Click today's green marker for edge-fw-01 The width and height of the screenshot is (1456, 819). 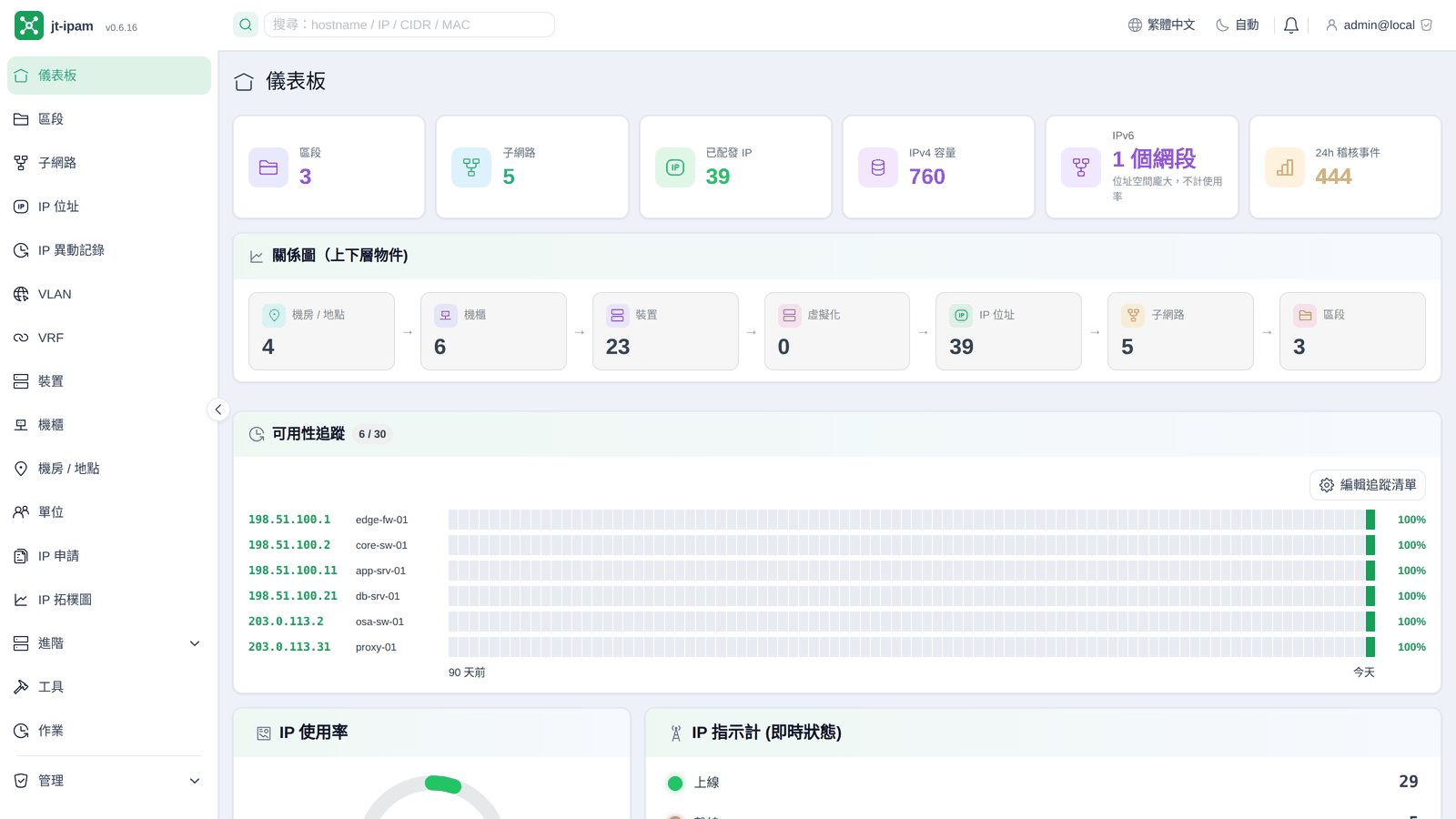[x=1370, y=520]
